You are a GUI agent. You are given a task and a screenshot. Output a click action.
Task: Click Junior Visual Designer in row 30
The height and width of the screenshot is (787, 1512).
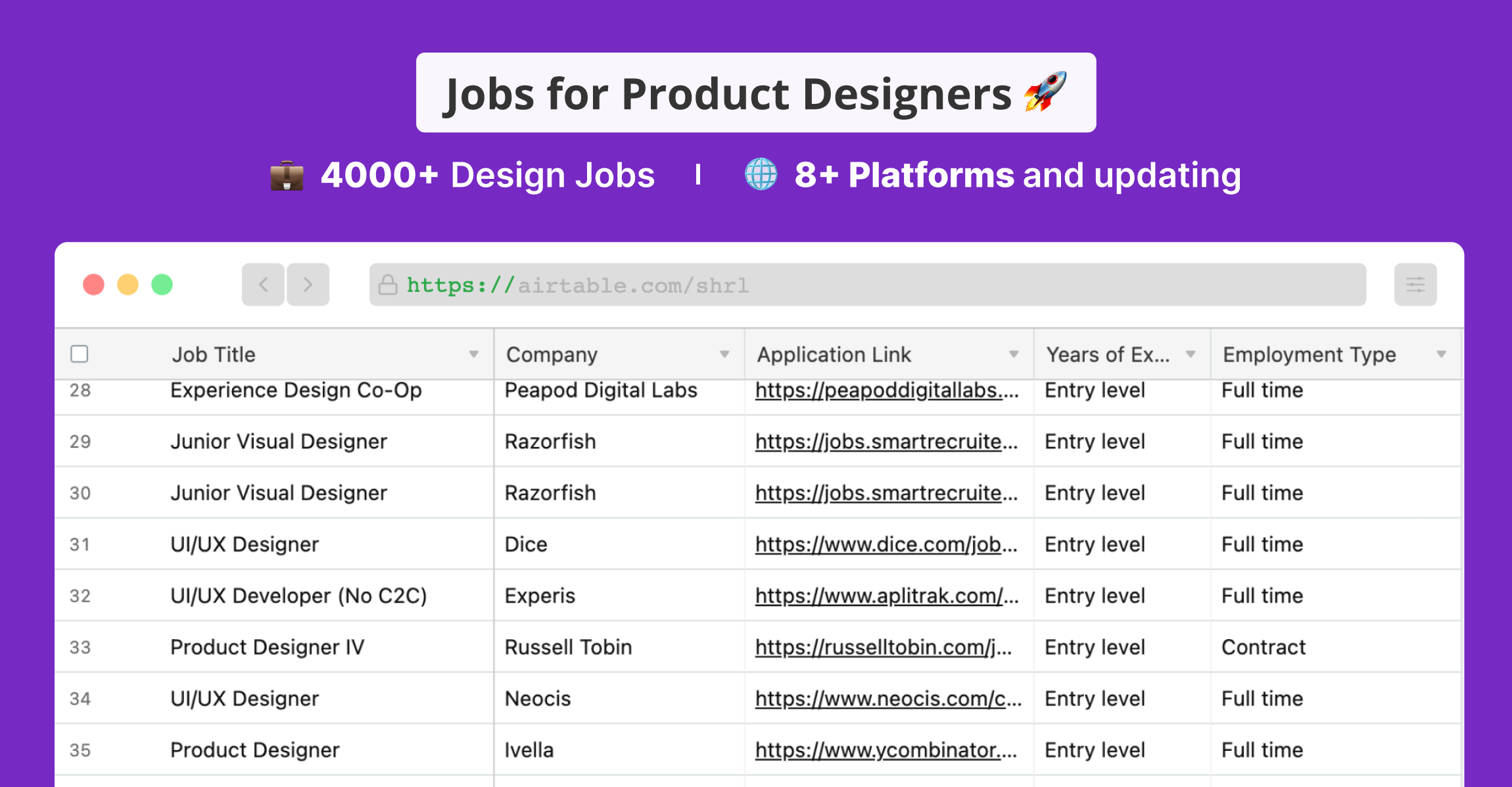point(279,493)
